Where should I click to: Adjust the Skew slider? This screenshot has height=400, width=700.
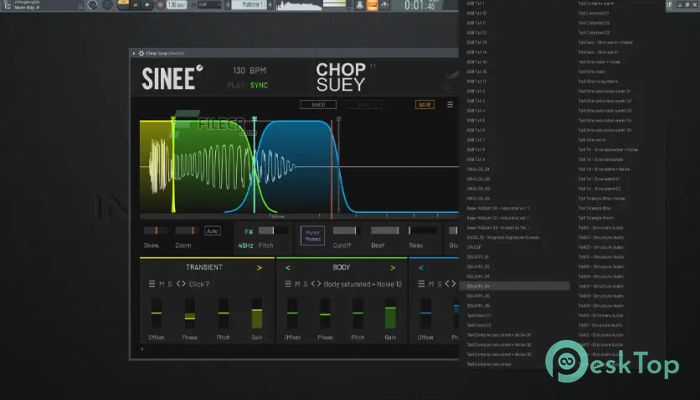(156, 230)
